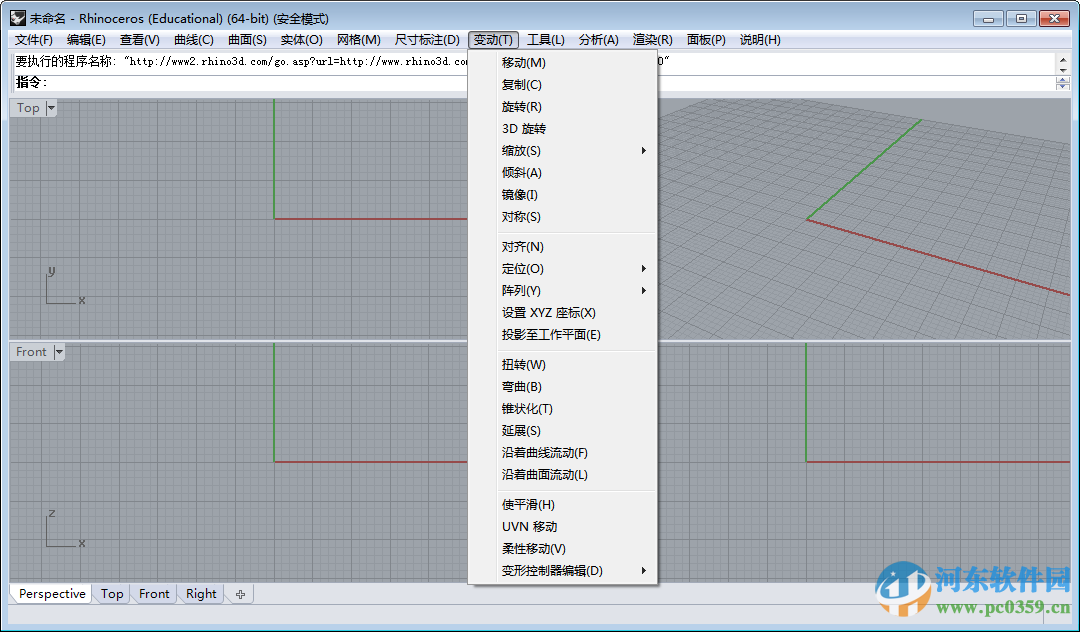Viewport: 1080px width, 632px height.
Task: Switch to the Perspective viewport tab
Action: pos(52,594)
